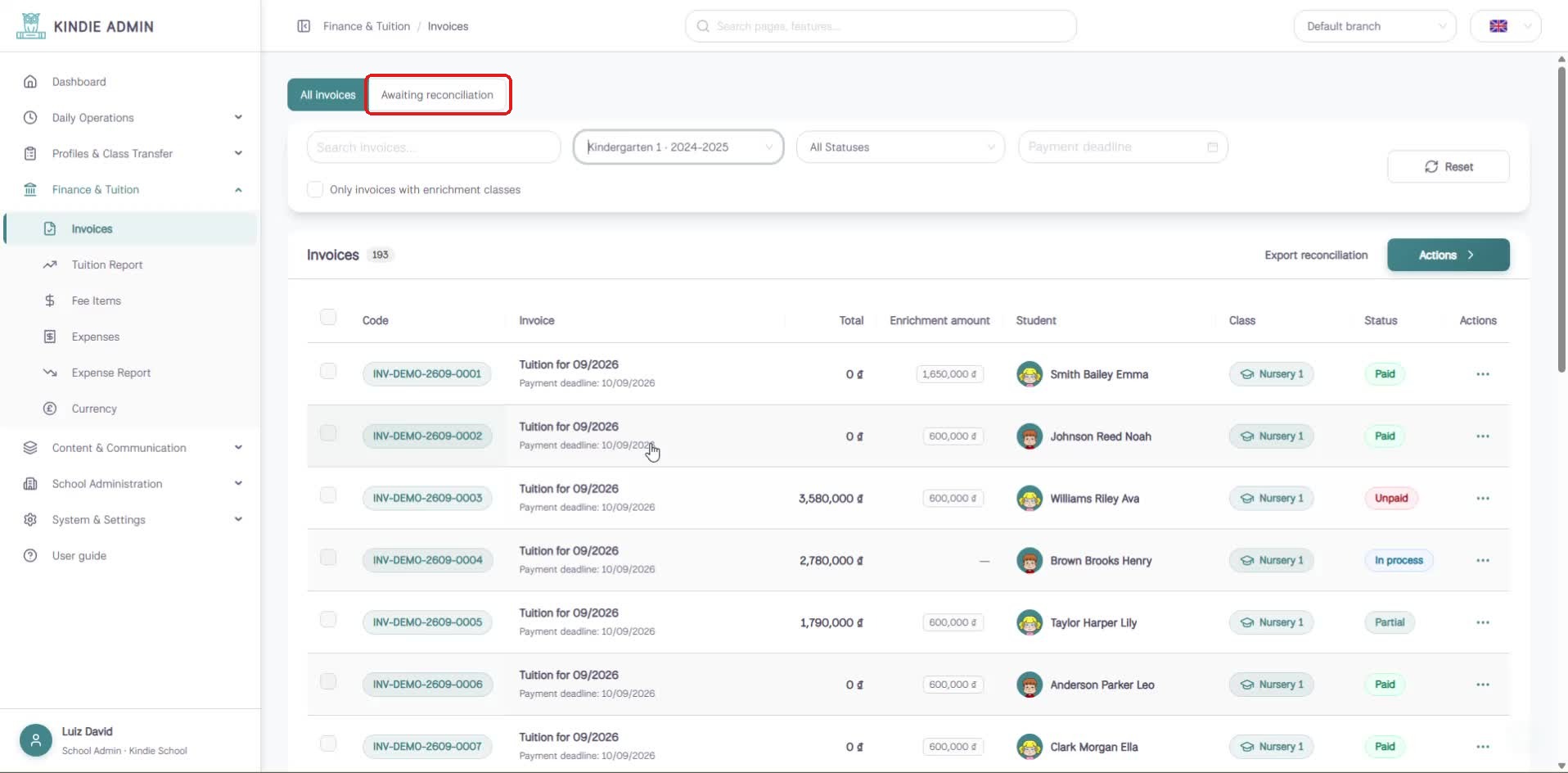Select the All invoices tab
The image size is (1568, 773).
pos(327,95)
